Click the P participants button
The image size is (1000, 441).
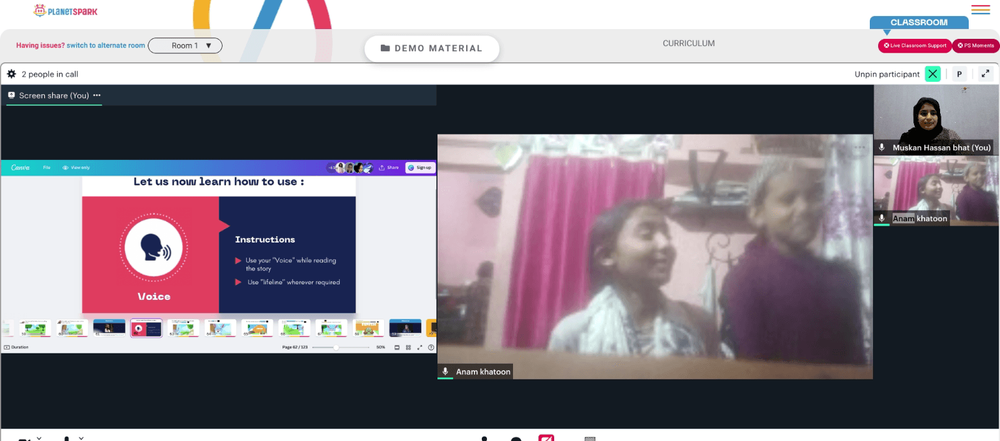(x=959, y=74)
